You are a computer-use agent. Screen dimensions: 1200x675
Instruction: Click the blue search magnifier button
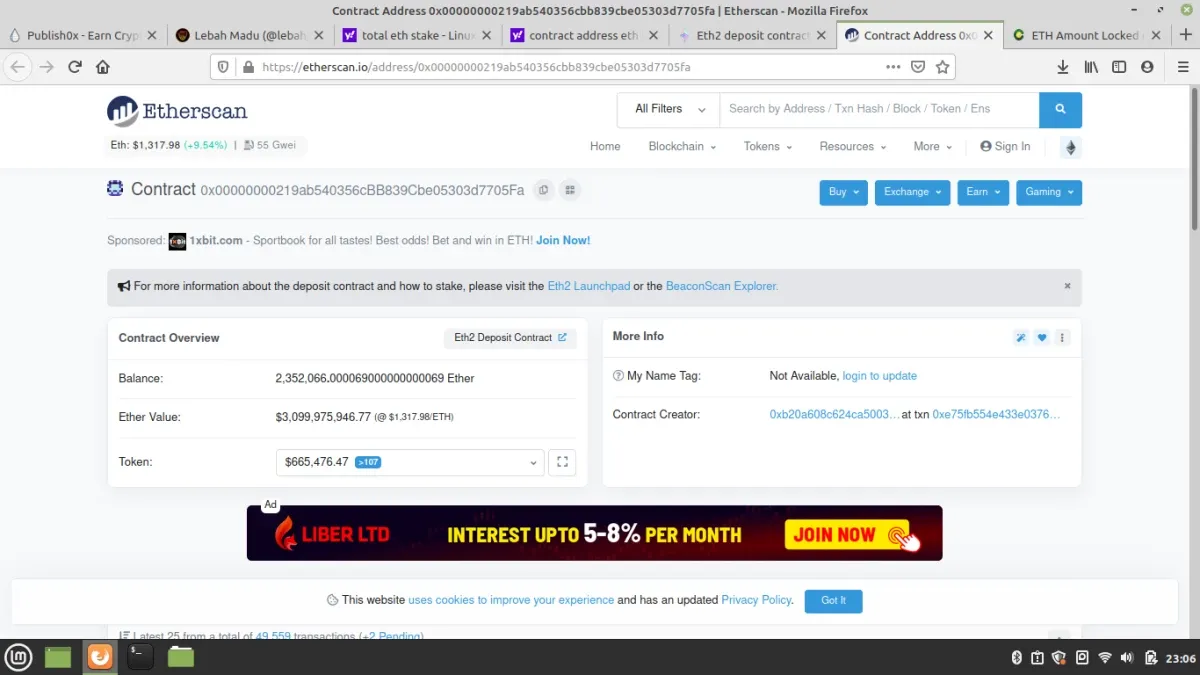1061,110
